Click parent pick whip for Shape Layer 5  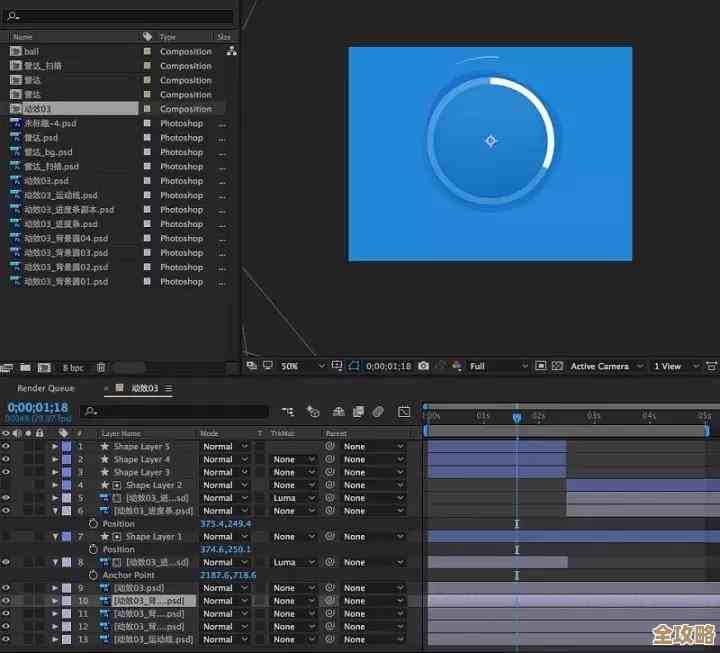point(329,446)
